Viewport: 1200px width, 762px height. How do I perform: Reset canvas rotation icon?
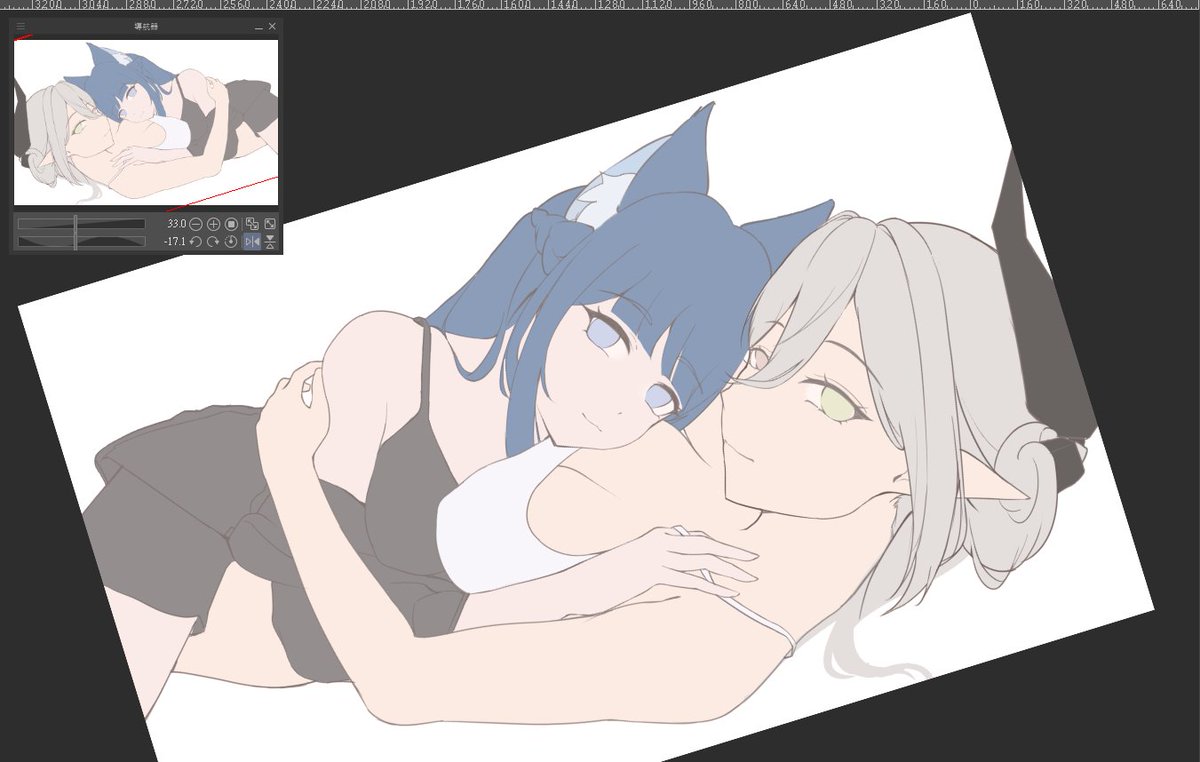231,241
